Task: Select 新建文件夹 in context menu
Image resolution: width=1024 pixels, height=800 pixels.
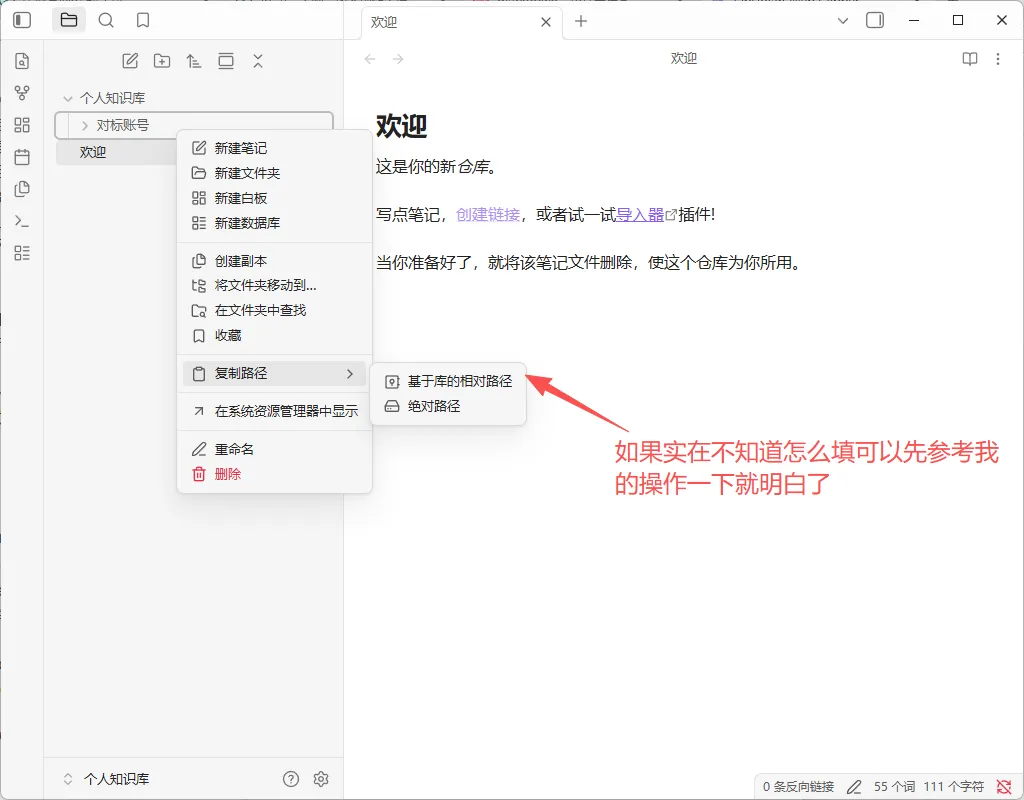Action: pyautogui.click(x=275, y=173)
